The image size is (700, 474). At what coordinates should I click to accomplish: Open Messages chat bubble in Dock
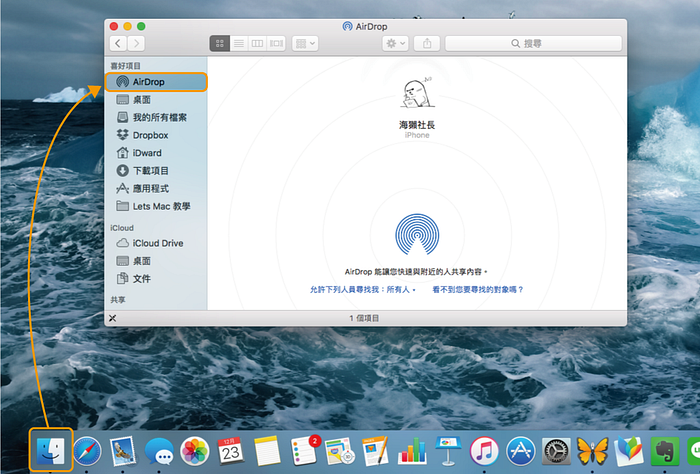click(x=159, y=451)
